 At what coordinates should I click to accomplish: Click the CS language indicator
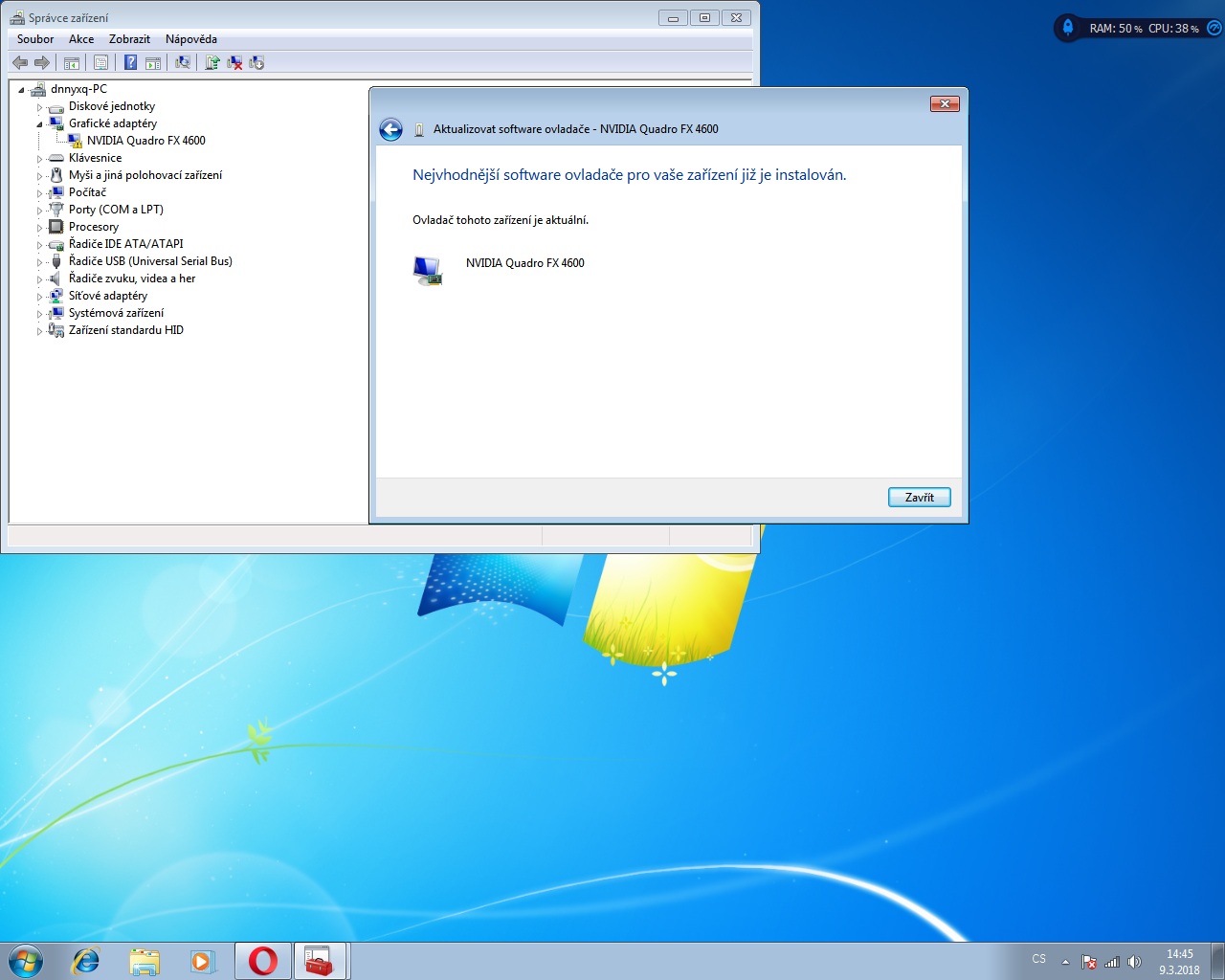[x=1039, y=959]
